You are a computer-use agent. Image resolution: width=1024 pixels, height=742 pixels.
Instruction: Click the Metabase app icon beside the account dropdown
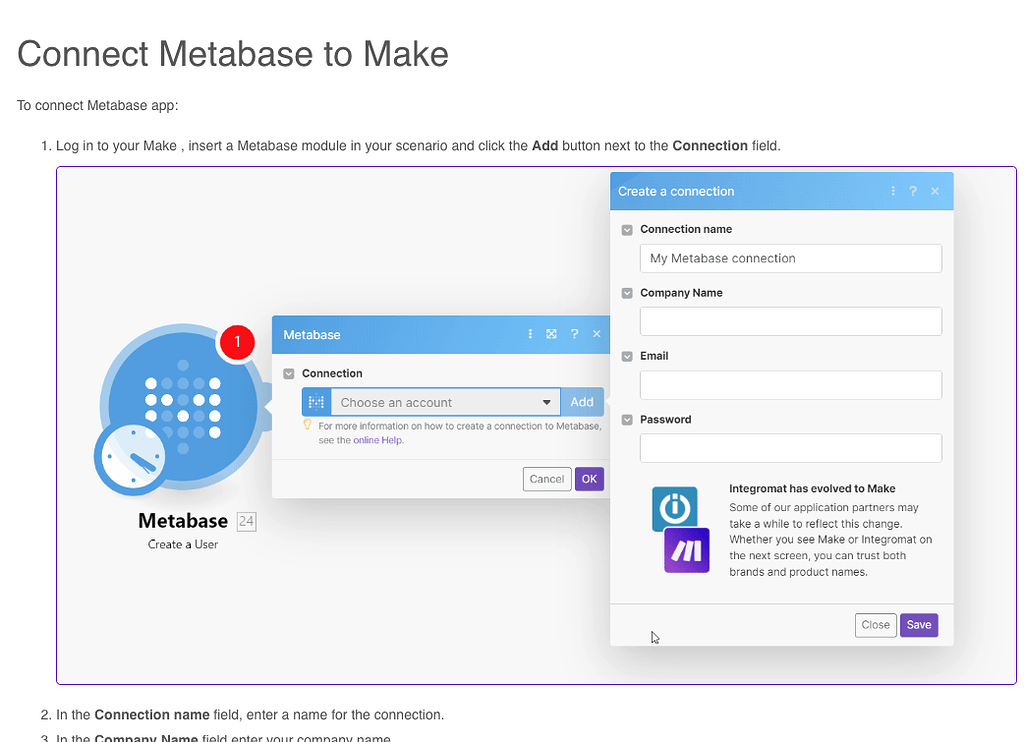[316, 401]
